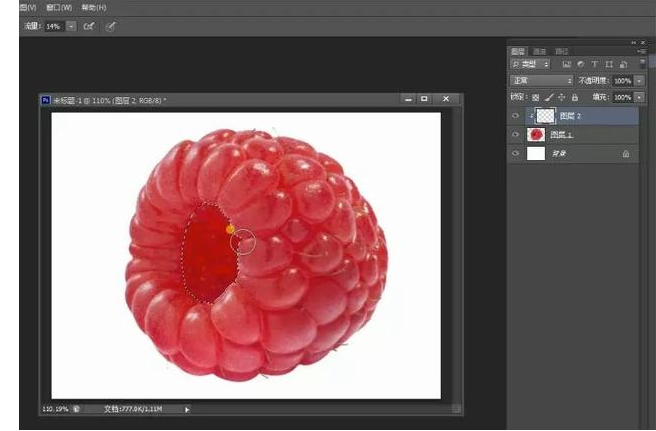Enable airbrush-style build-up icon in options bar
Screen dimensions: 656x431
pyautogui.click(x=89, y=26)
